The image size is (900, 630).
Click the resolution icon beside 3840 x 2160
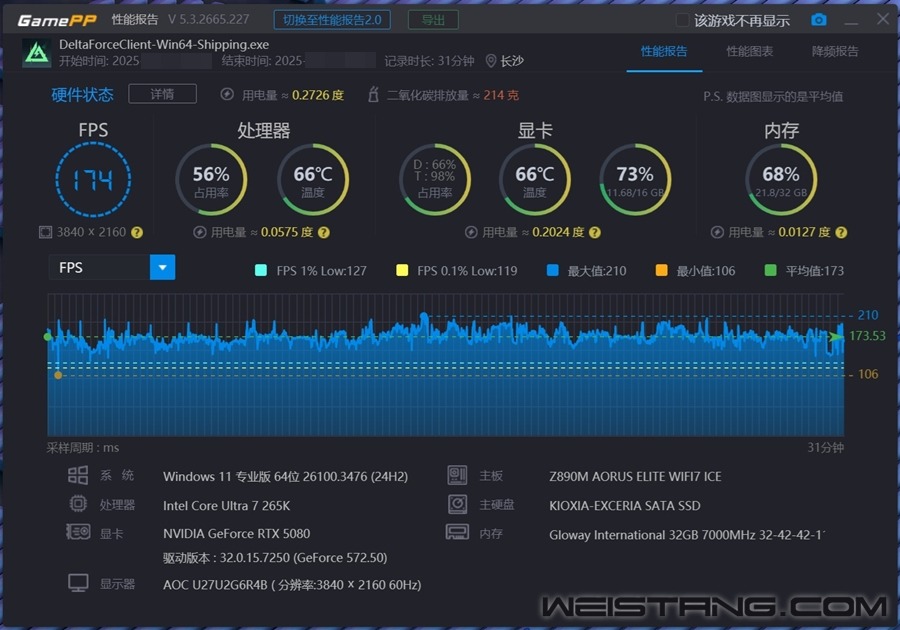click(x=45, y=232)
